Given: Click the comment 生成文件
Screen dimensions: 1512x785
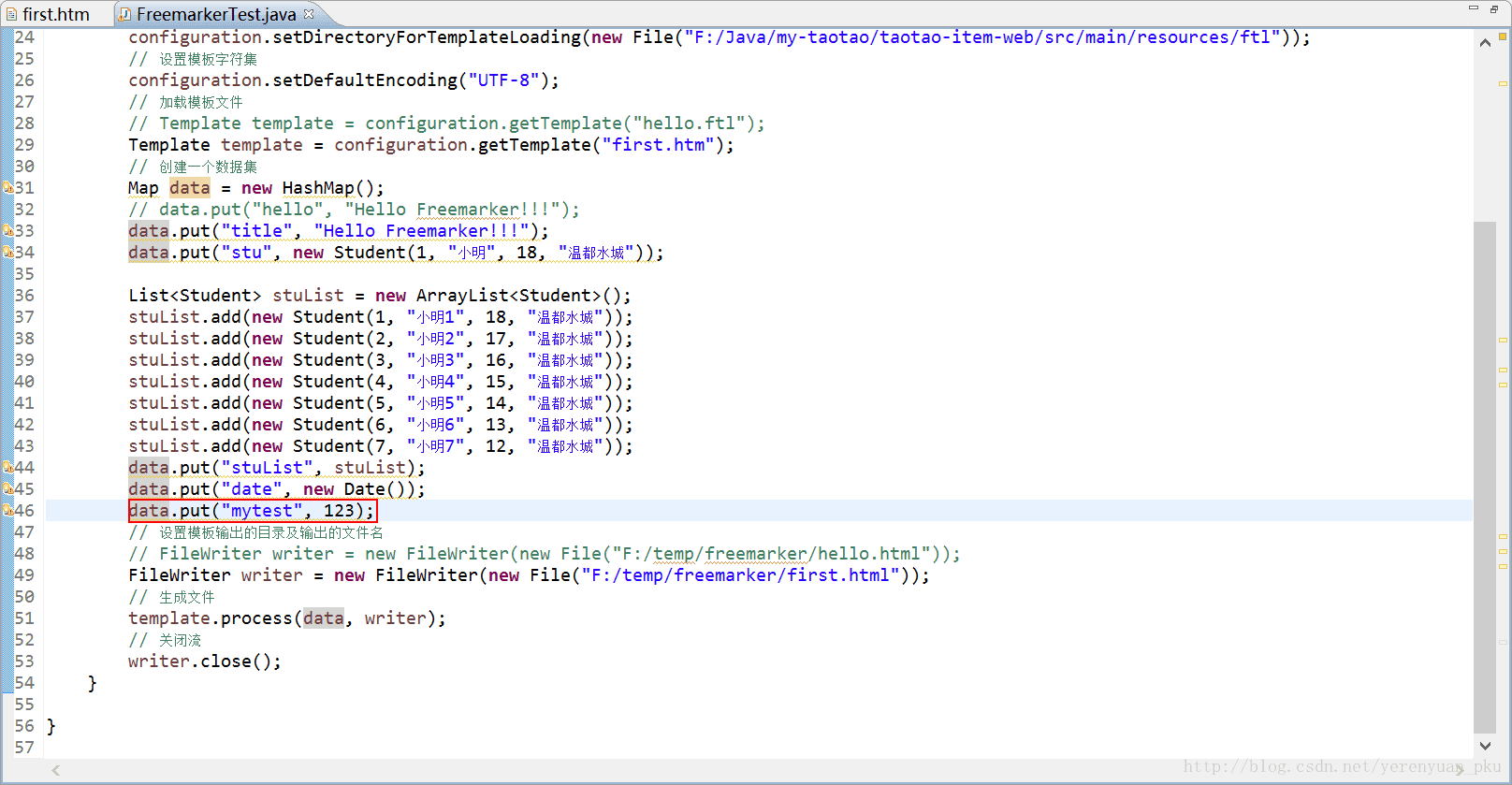Looking at the screenshot, I should (x=172, y=597).
